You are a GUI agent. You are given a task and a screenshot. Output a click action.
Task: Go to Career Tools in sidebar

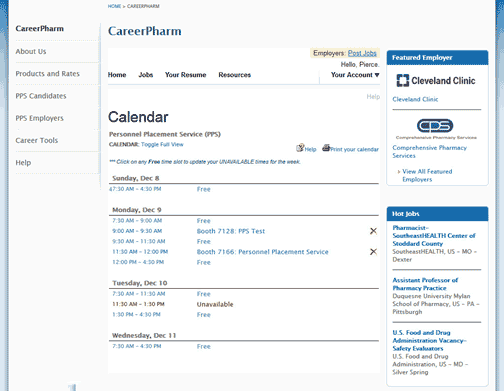[x=37, y=140]
